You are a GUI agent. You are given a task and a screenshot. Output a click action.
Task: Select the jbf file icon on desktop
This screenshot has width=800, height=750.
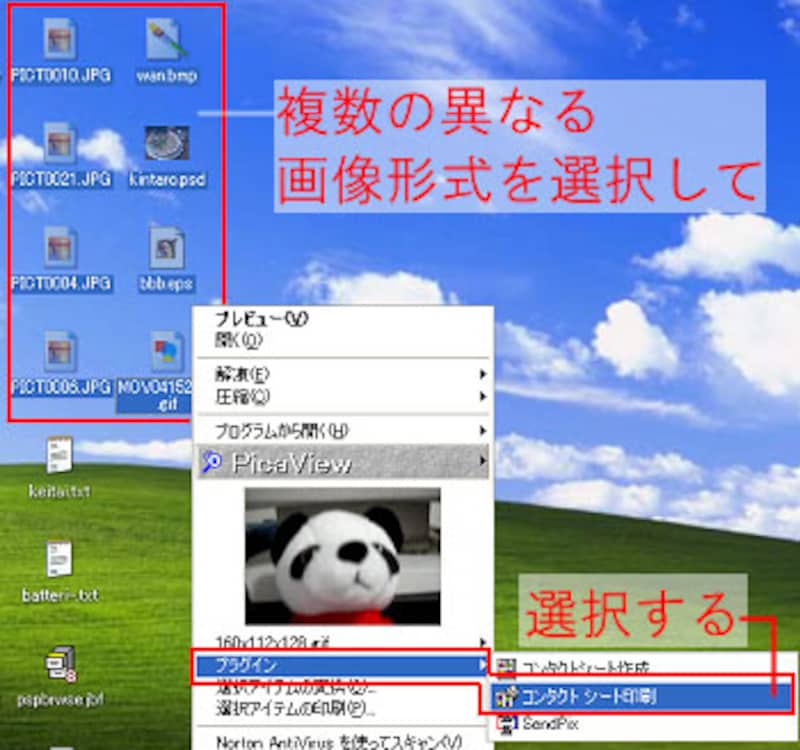pos(60,663)
